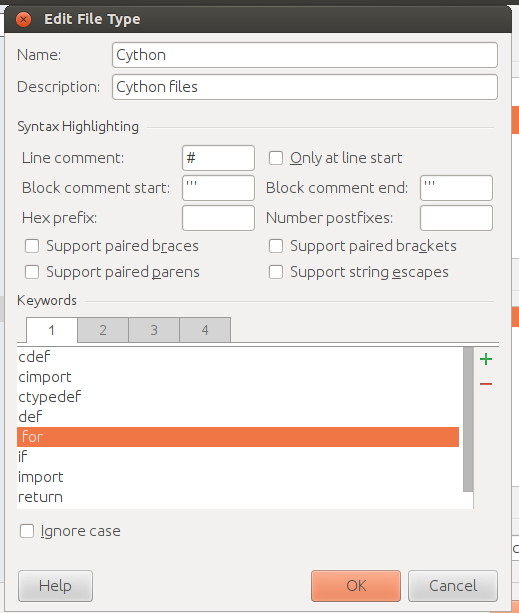Enable Only at line start checkbox

[x=276, y=158]
